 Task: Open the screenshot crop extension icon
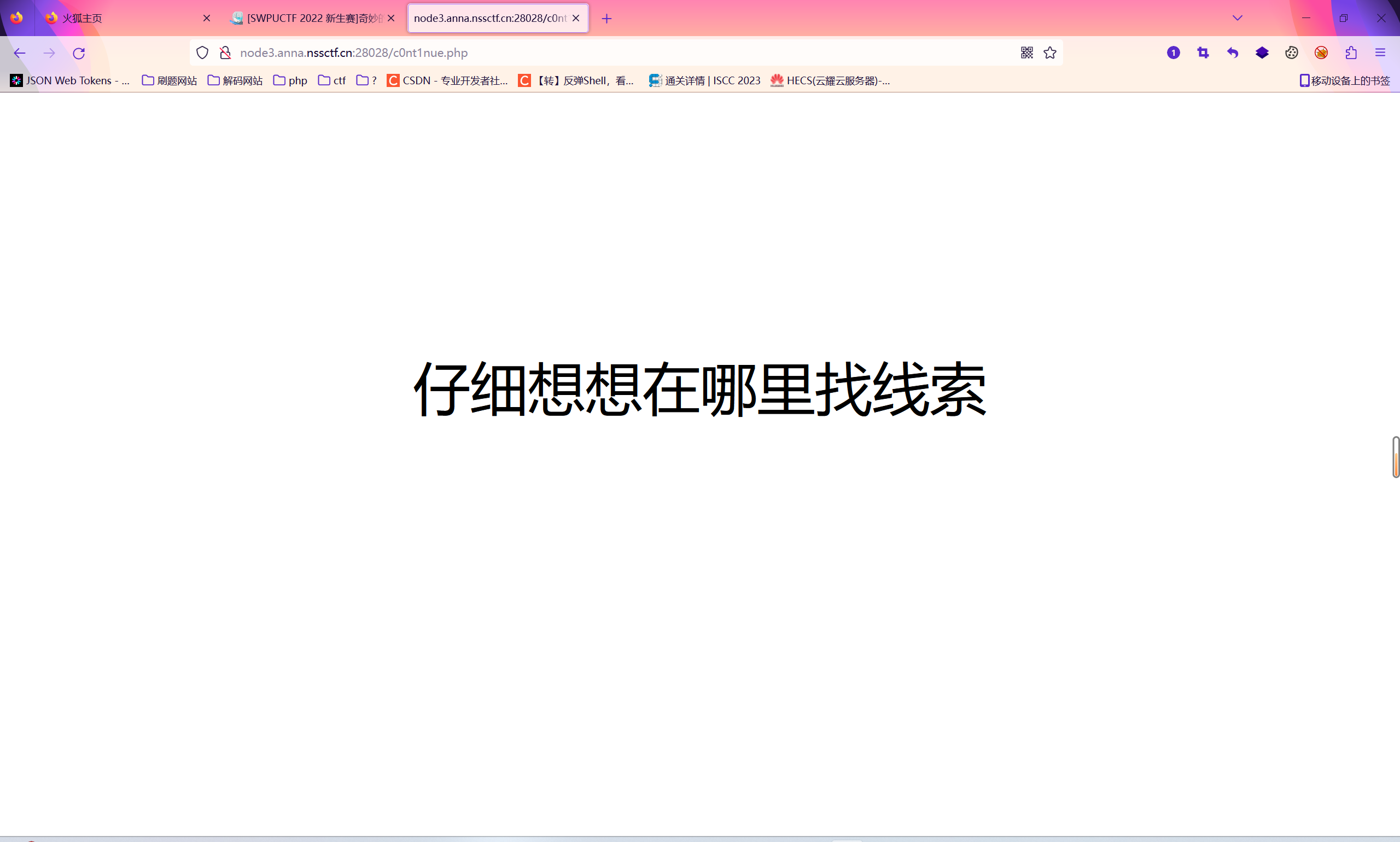pyautogui.click(x=1203, y=53)
